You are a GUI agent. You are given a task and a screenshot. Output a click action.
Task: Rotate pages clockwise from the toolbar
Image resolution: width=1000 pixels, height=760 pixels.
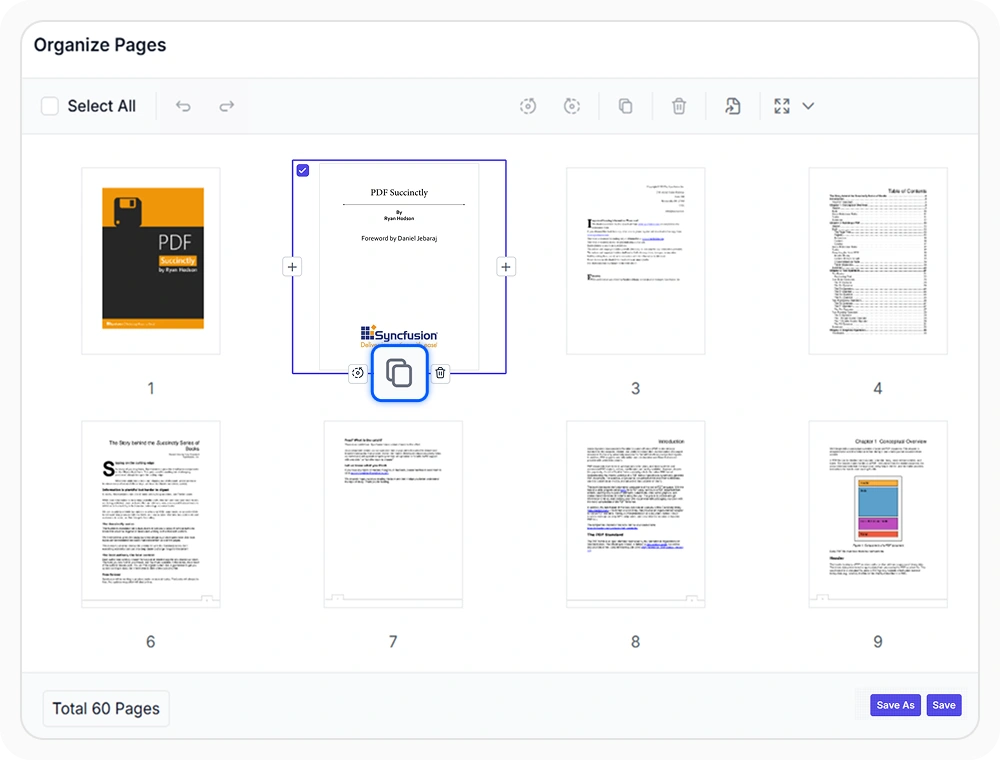coord(572,106)
